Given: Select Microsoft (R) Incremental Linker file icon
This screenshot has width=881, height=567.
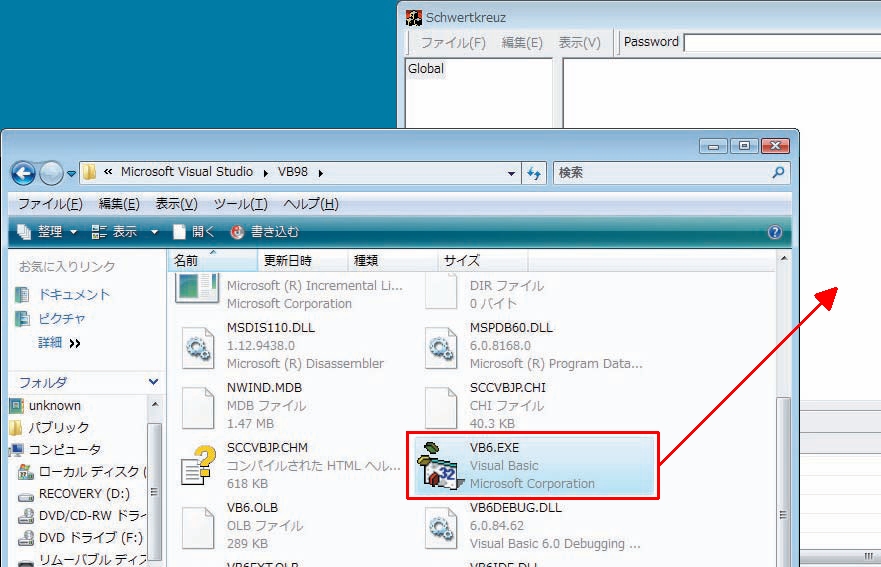Looking at the screenshot, I should tap(197, 288).
